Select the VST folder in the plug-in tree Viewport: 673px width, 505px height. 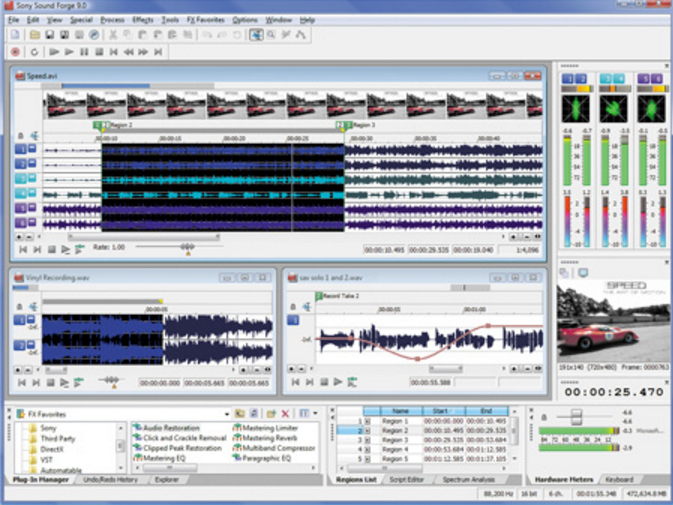pyautogui.click(x=41, y=460)
